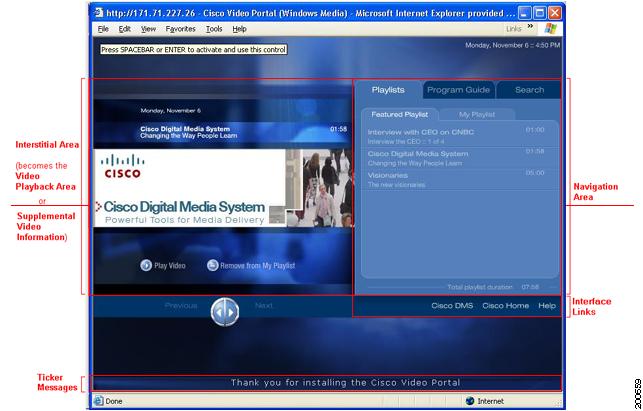Click the Windows flag logo in menu bar
Image resolution: width=643 pixels, height=411 pixels.
(x=550, y=29)
